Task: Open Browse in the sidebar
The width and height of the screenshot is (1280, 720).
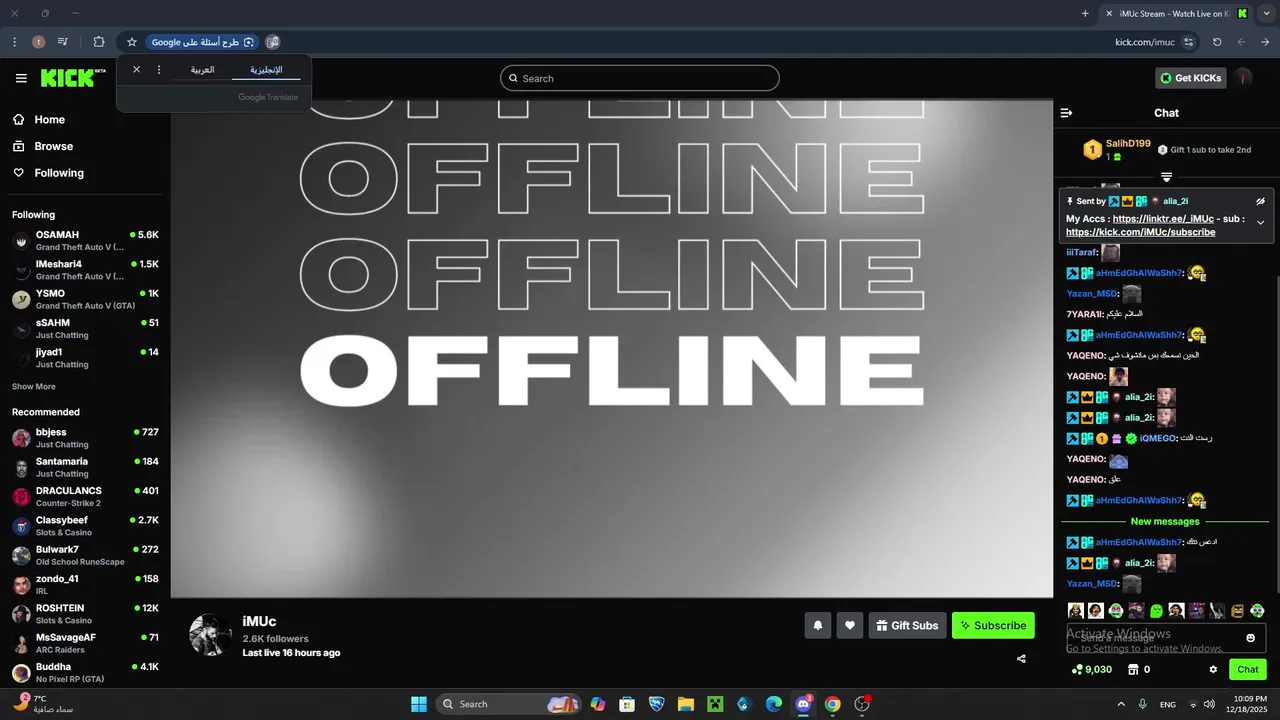Action: point(43,146)
